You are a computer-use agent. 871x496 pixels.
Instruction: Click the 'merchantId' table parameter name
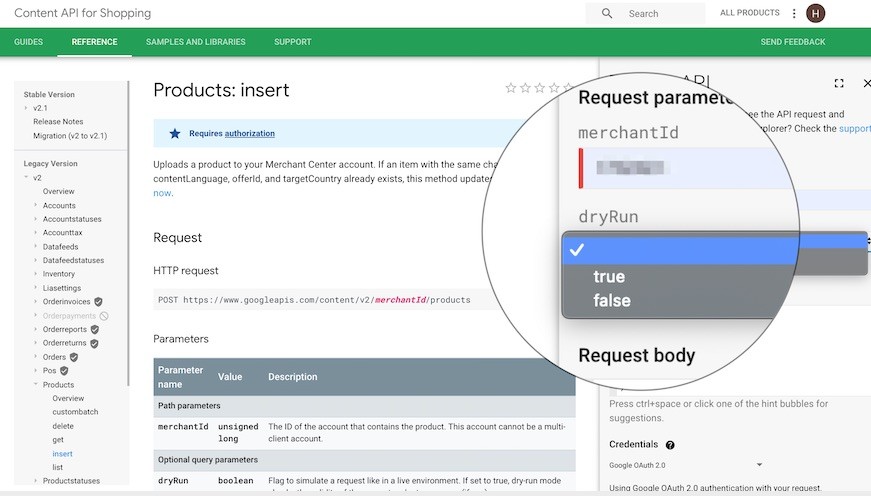(183, 427)
